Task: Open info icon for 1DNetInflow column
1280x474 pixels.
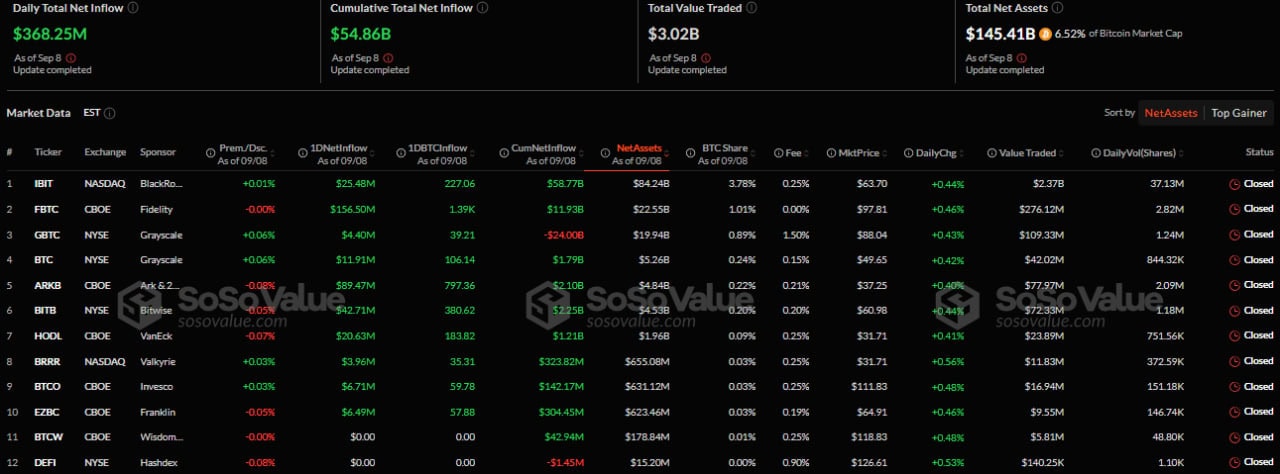Action: pyautogui.click(x=303, y=153)
